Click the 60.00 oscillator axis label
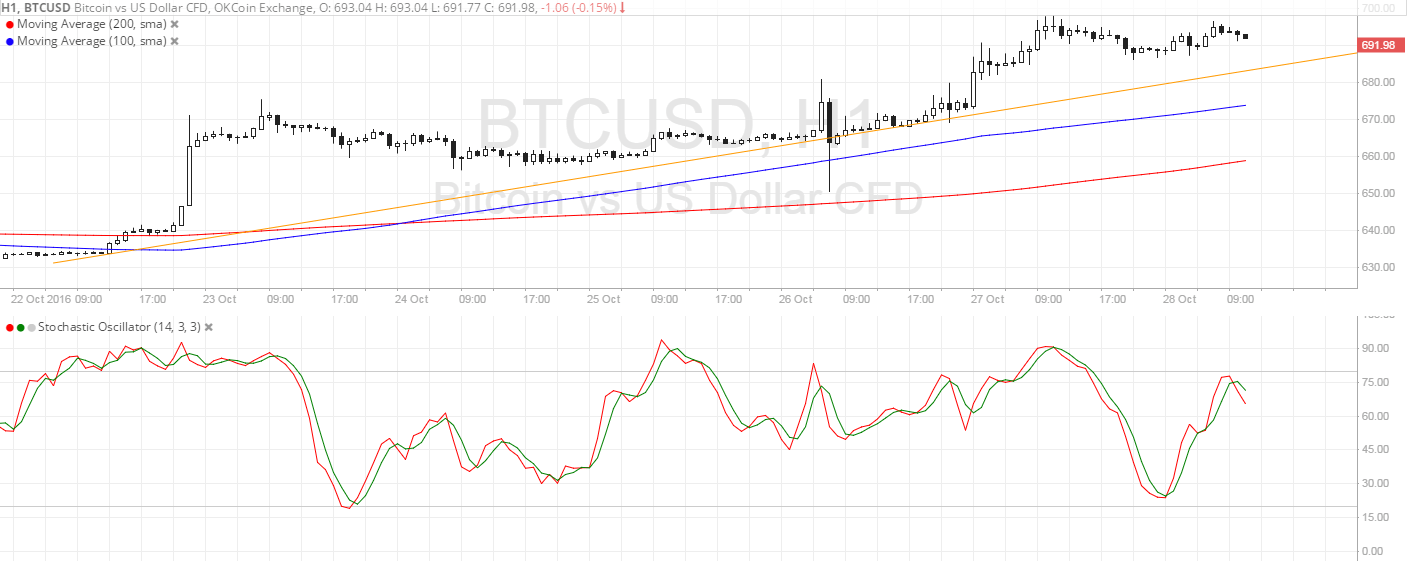Screen dimensions: 1407x563 click(1375, 416)
